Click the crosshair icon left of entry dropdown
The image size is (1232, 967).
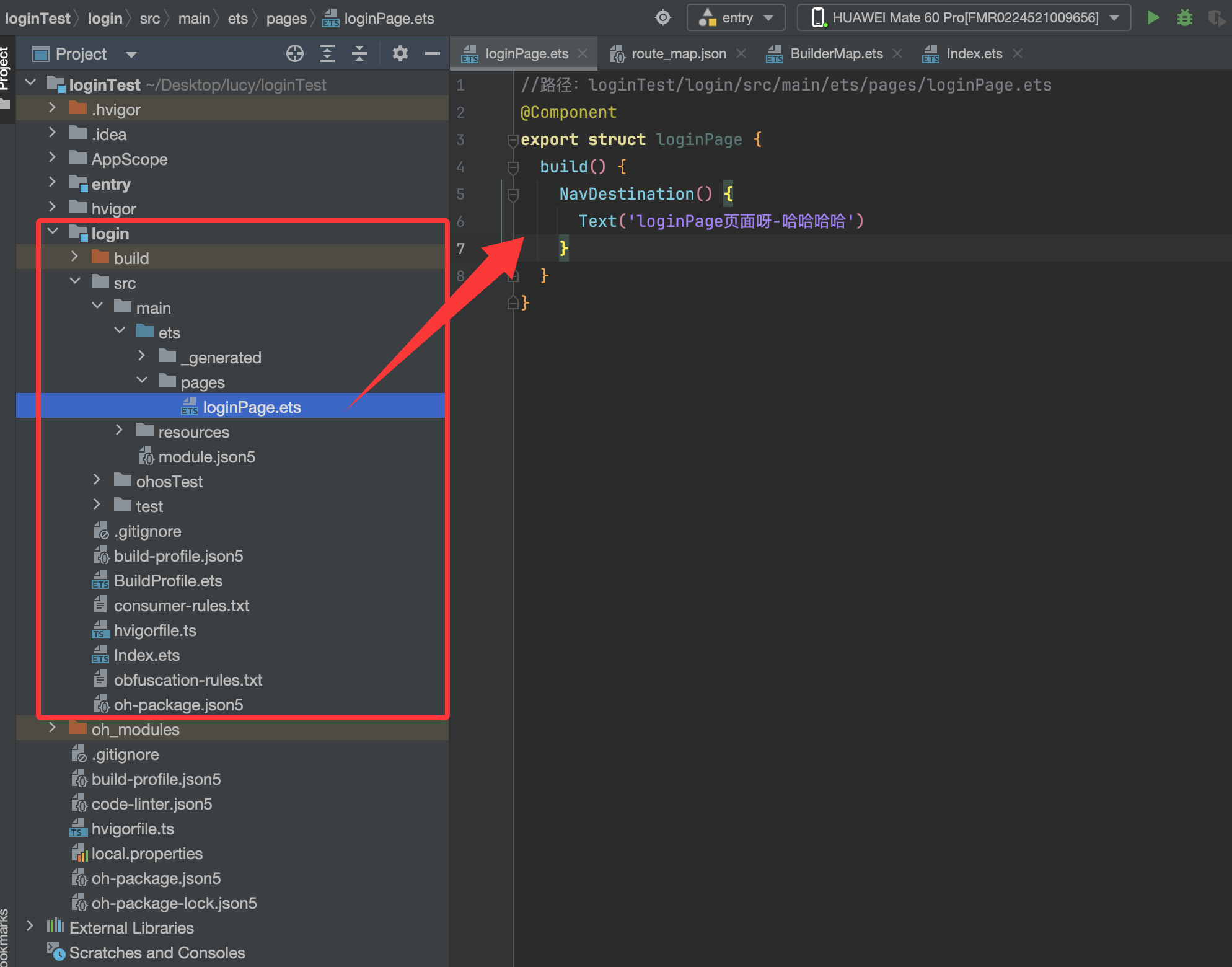[x=663, y=17]
